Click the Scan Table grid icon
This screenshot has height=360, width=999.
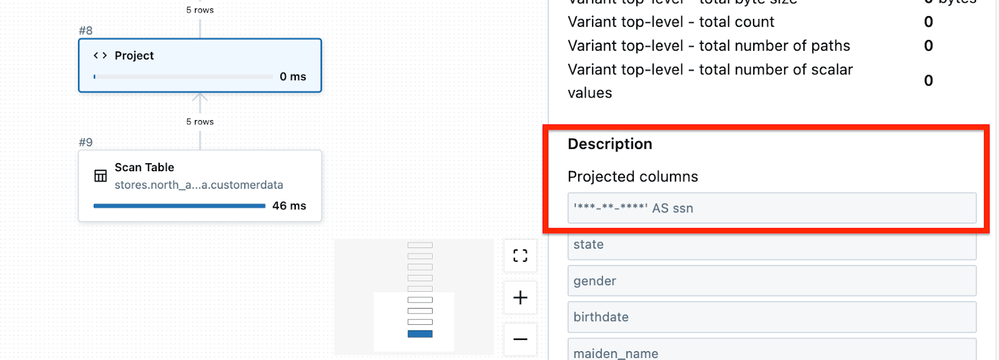[100, 176]
